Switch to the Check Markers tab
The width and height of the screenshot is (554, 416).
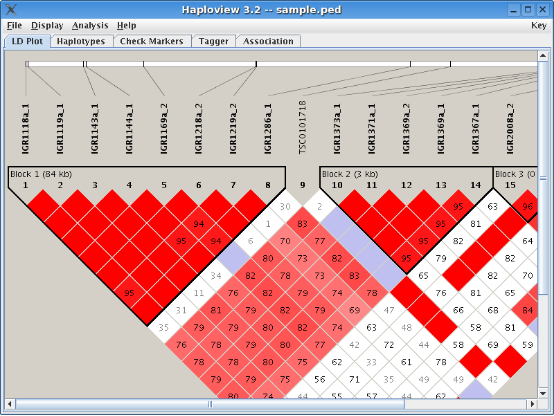[152, 41]
